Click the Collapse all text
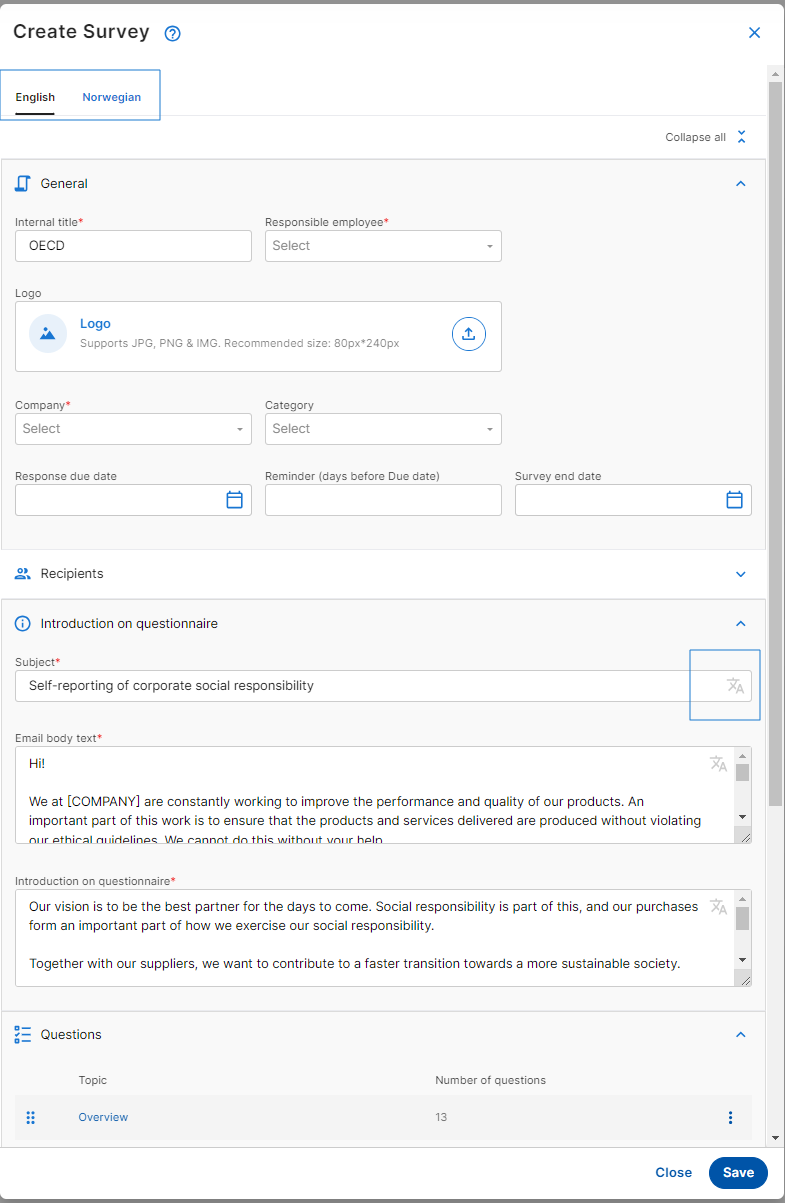Viewport: 785px width, 1203px height. point(695,138)
